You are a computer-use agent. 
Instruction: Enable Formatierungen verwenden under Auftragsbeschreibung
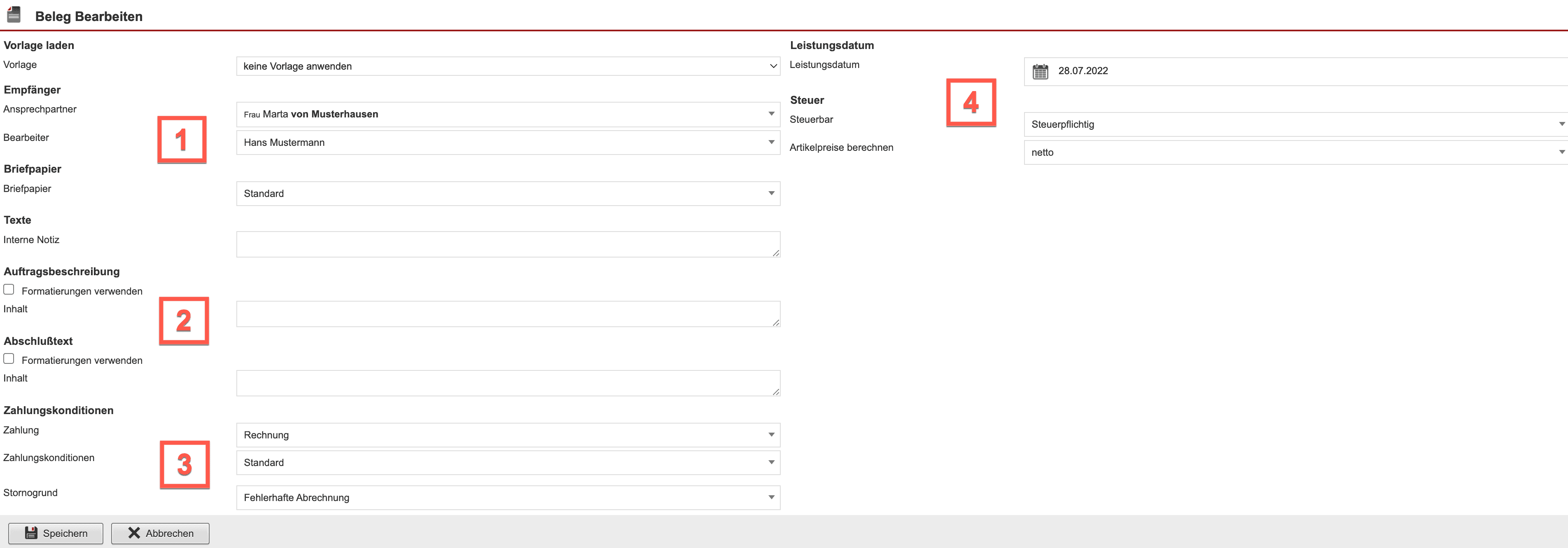9,290
